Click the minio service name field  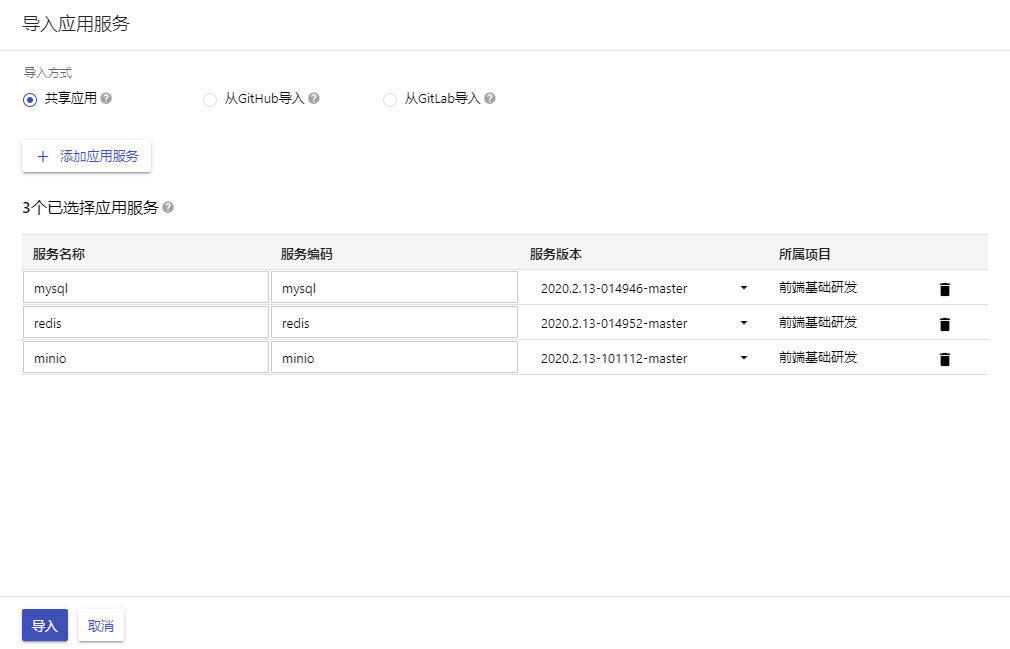pyautogui.click(x=146, y=357)
